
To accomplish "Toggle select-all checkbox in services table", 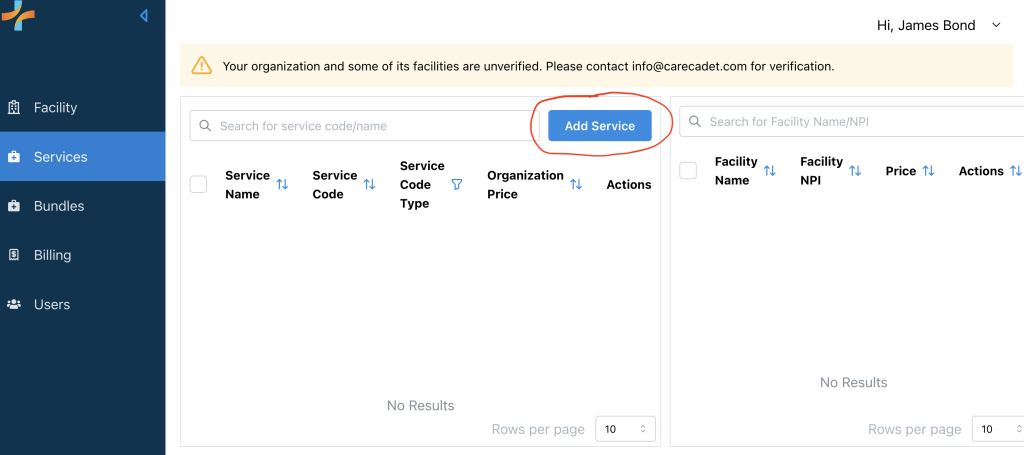I will click(198, 184).
